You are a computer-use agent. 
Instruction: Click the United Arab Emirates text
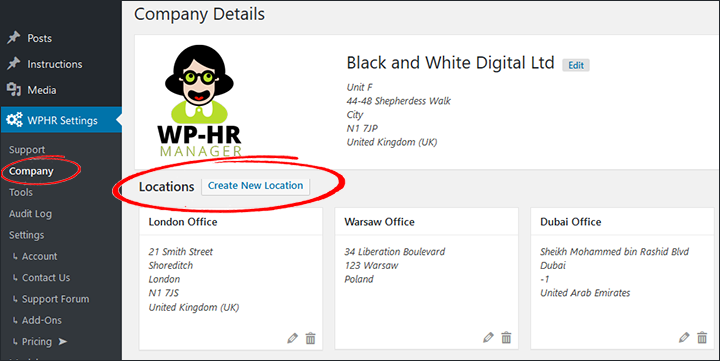(585, 293)
